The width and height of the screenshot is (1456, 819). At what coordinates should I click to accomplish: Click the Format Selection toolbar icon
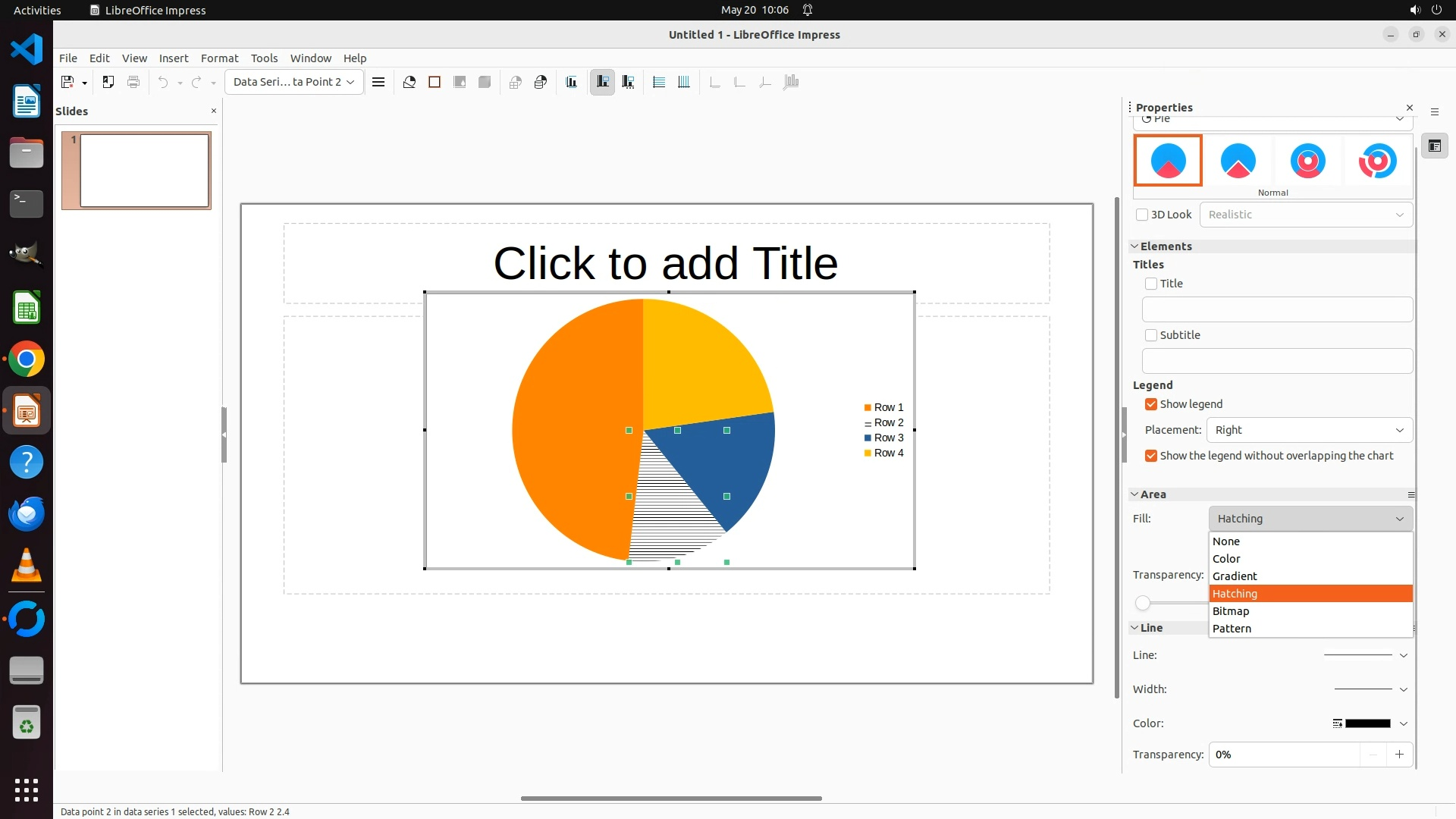(x=378, y=82)
